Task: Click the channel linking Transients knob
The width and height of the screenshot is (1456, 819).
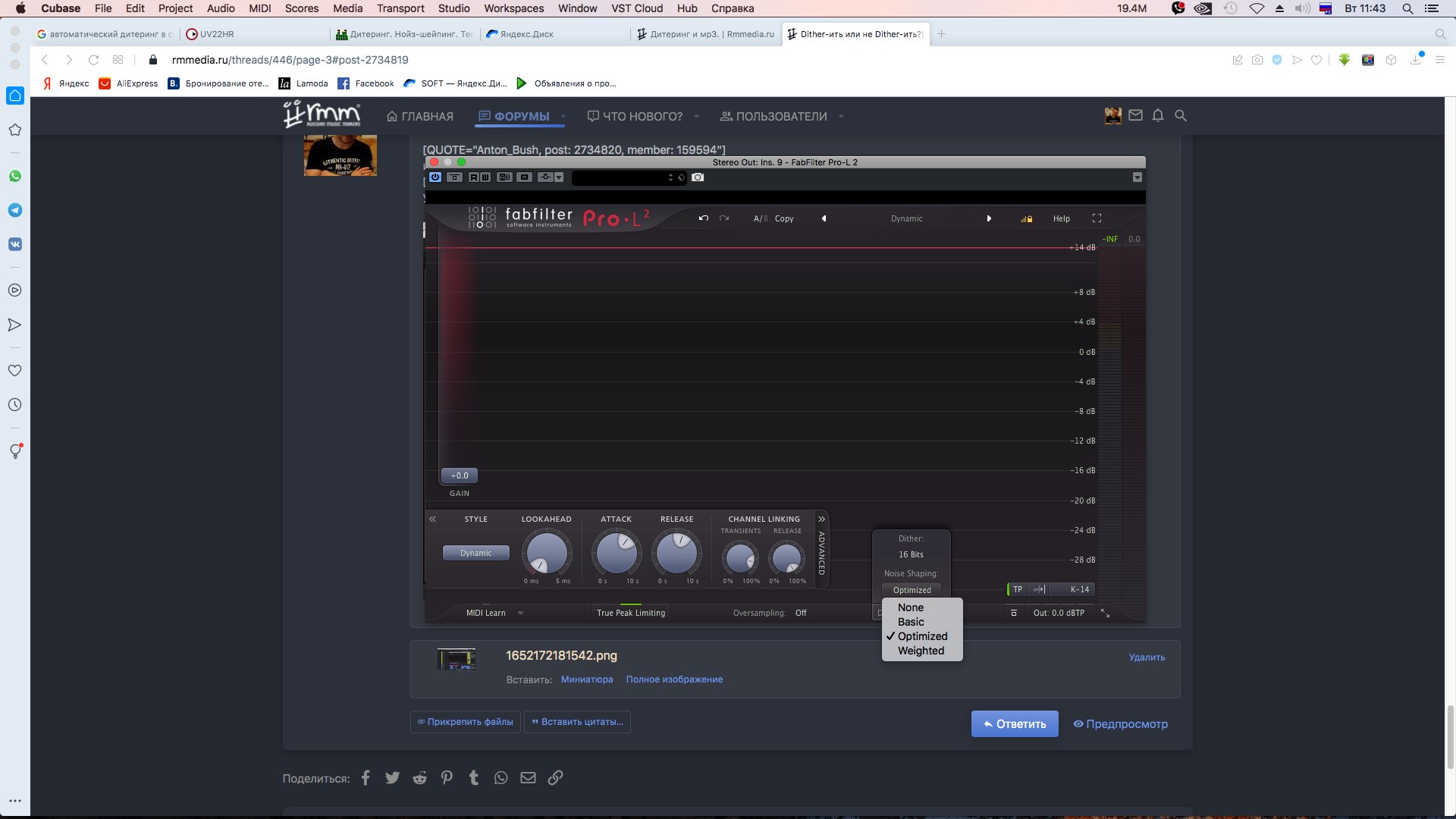Action: tap(740, 559)
